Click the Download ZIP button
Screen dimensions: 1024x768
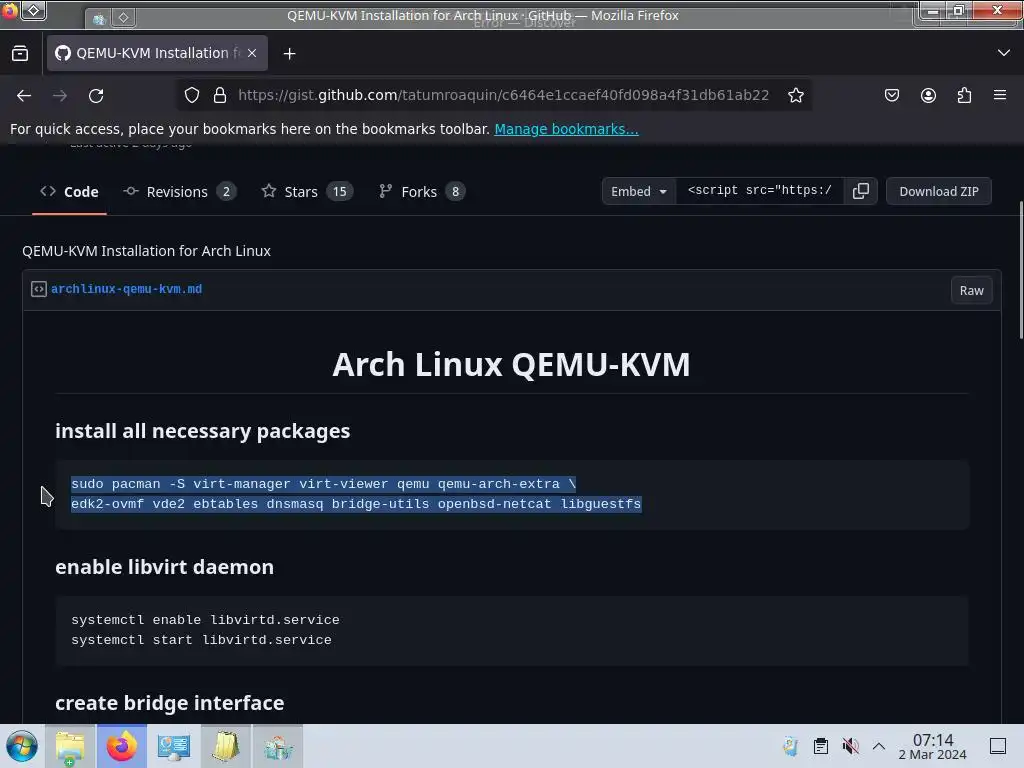click(x=938, y=191)
